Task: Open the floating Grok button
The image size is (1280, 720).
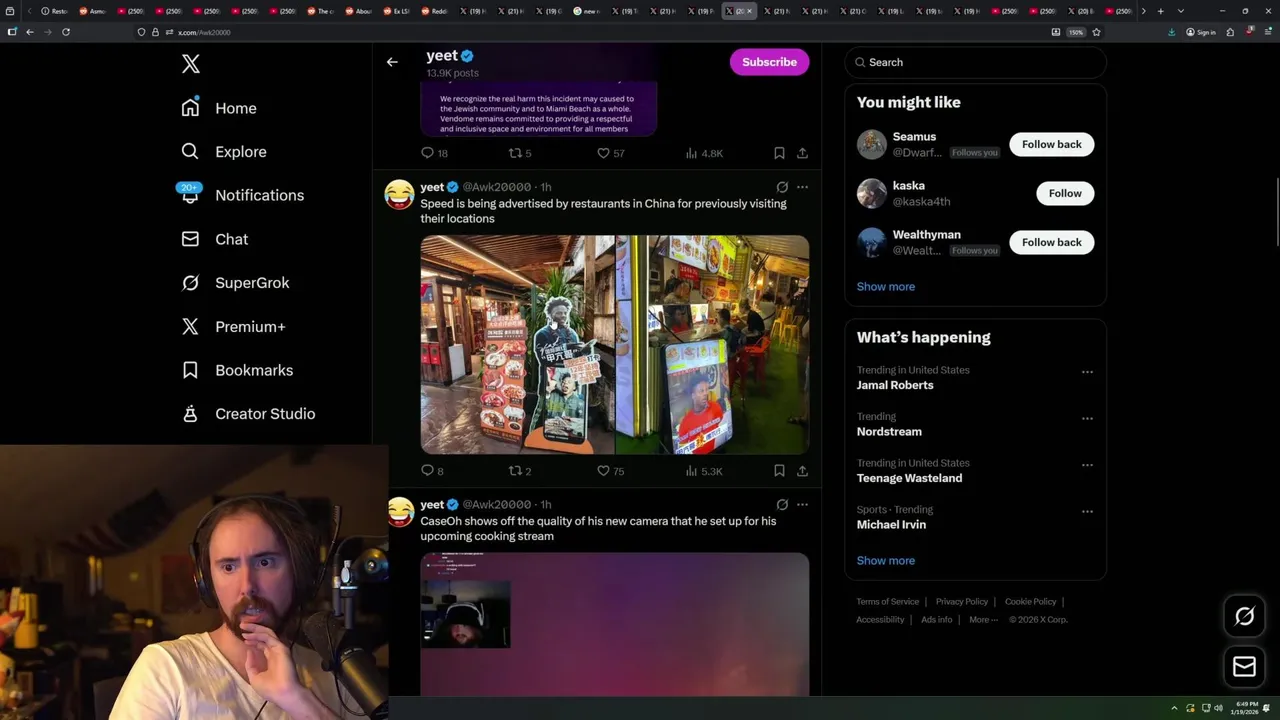Action: 1244,617
